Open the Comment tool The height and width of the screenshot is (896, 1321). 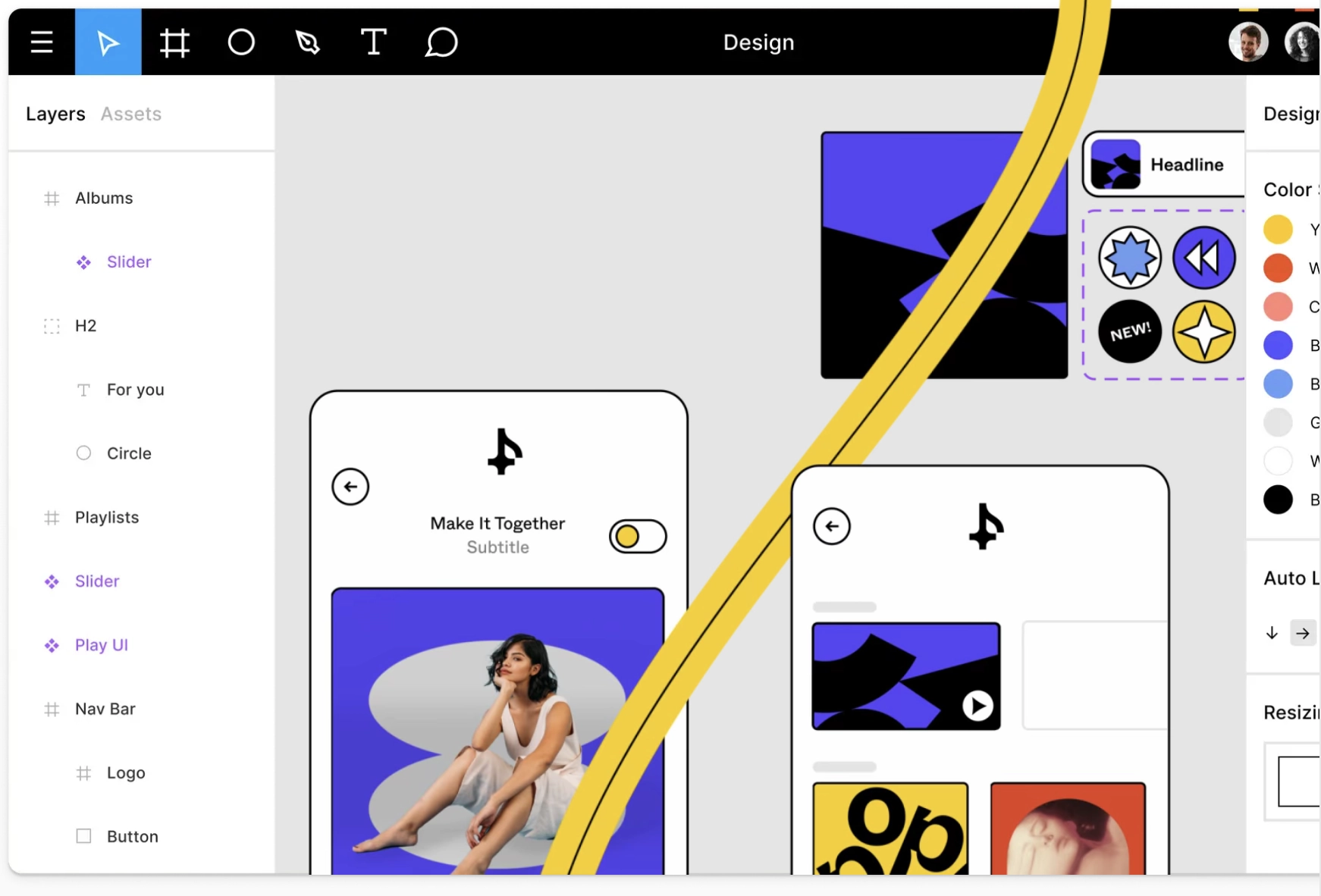pos(441,42)
